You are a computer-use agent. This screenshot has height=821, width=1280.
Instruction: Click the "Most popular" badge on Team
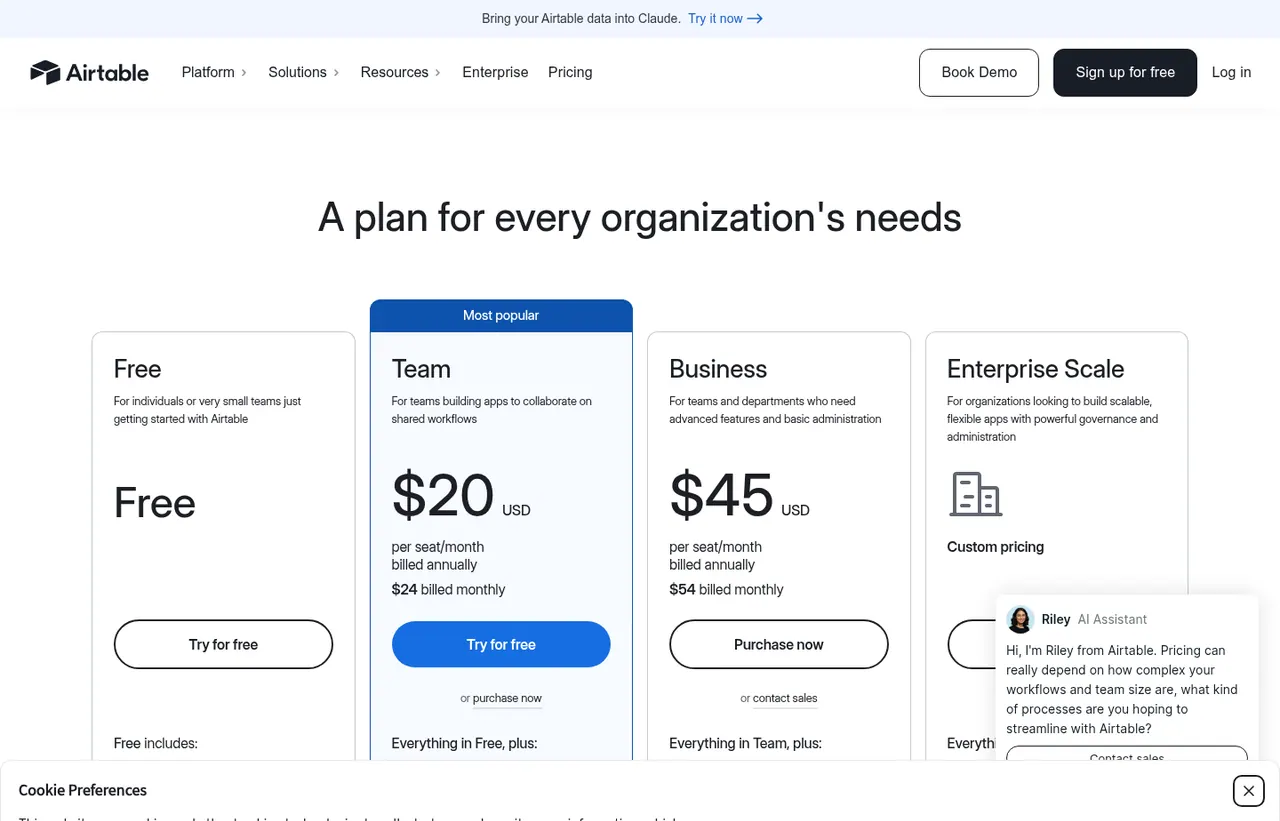point(501,315)
